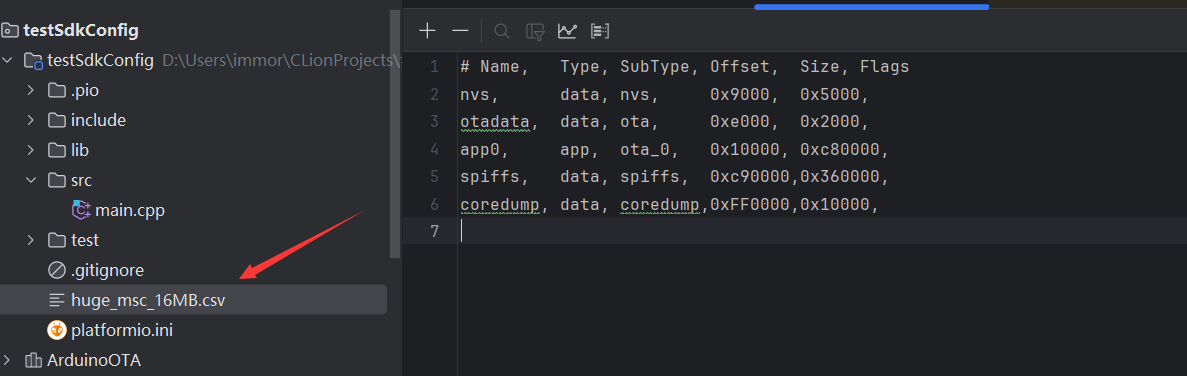Click the '0xFF0000,0x10000,' coredump offset text

click(x=794, y=204)
